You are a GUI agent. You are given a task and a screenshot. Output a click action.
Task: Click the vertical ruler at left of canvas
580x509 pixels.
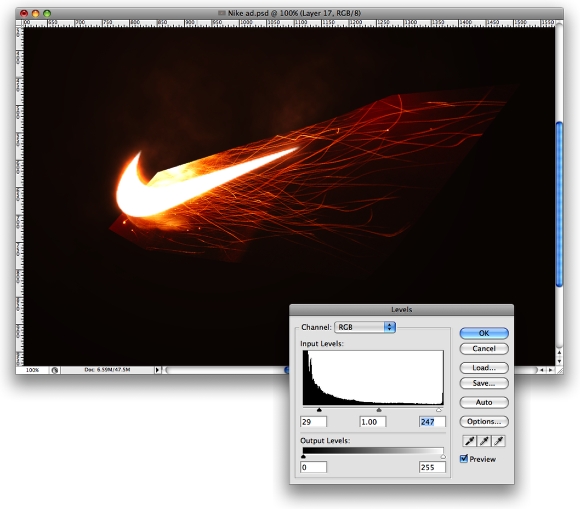tap(19, 196)
